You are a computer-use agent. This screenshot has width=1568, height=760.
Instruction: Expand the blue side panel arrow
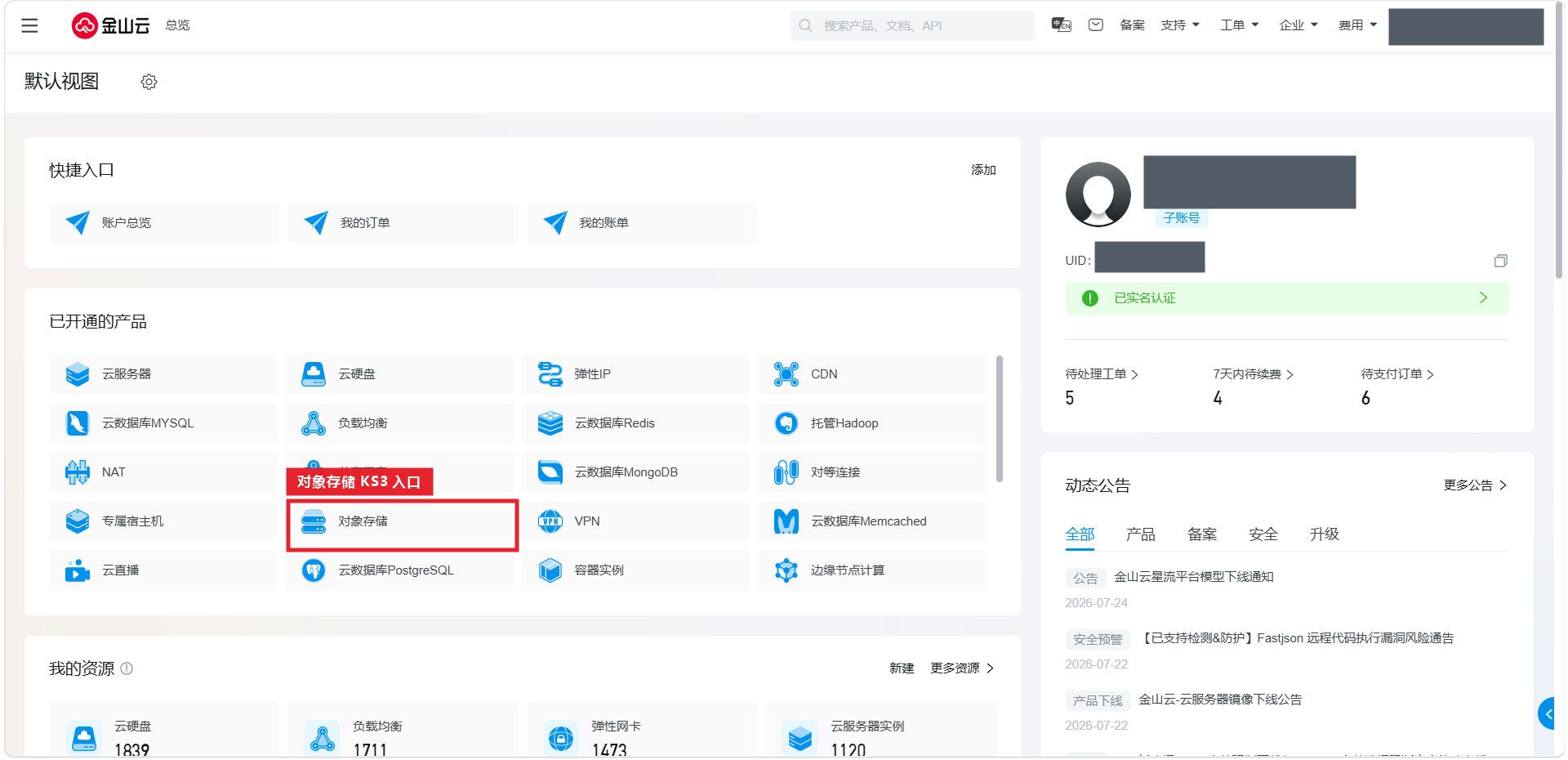tap(1547, 714)
